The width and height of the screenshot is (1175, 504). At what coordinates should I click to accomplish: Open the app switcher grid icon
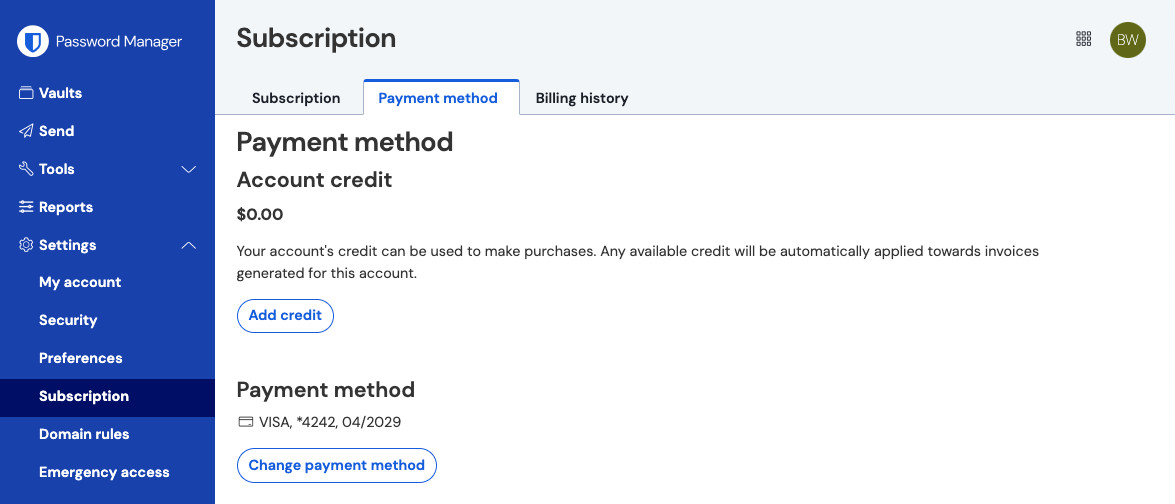pyautogui.click(x=1083, y=39)
